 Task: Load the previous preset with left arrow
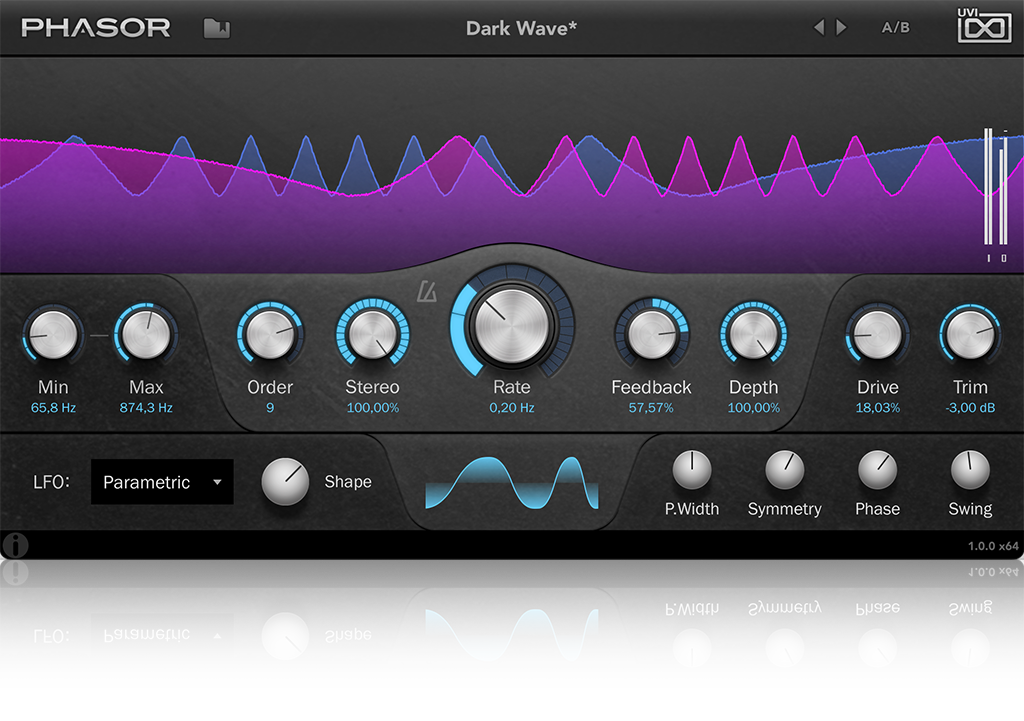818,27
